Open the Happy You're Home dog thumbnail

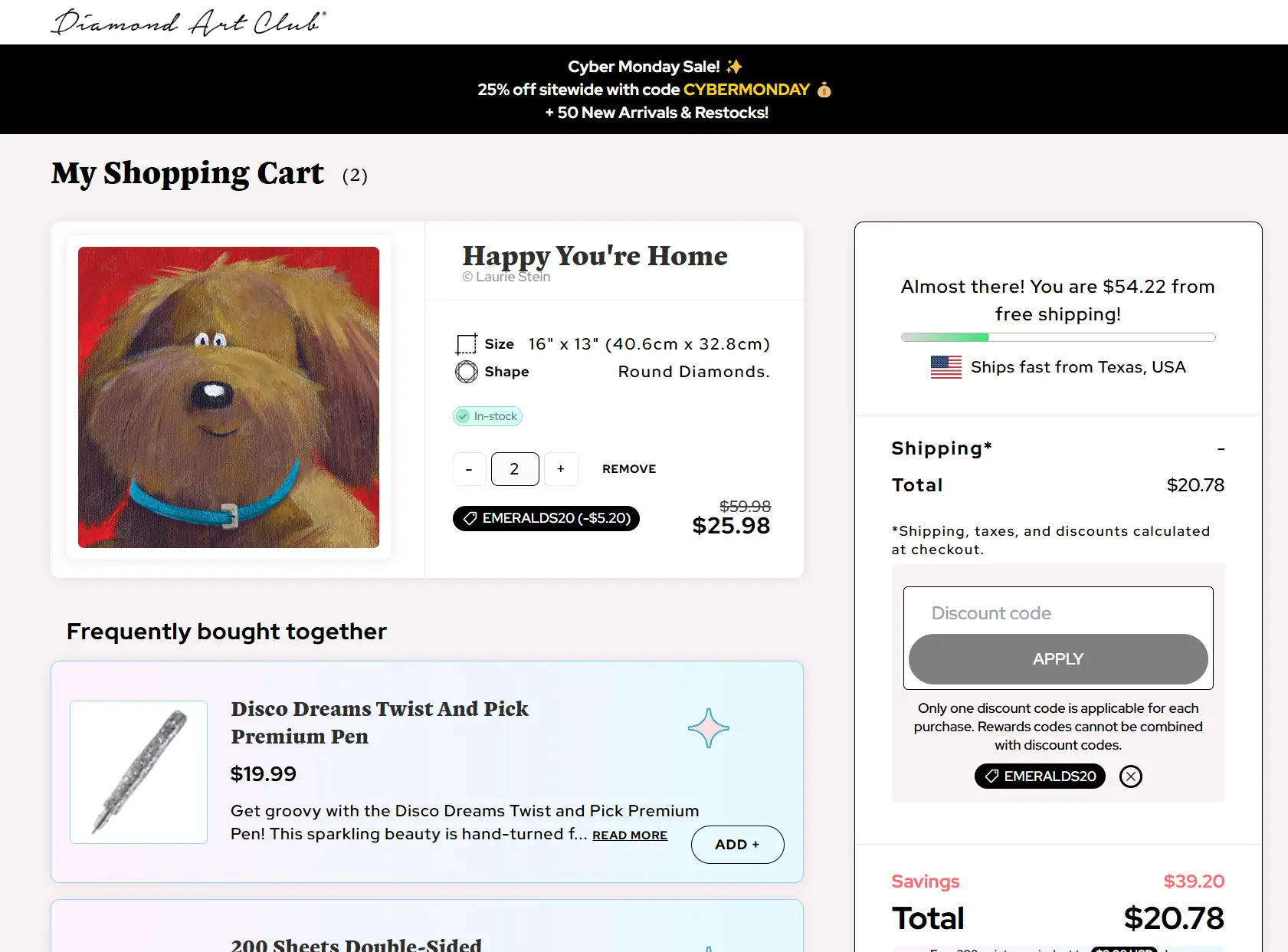[228, 397]
